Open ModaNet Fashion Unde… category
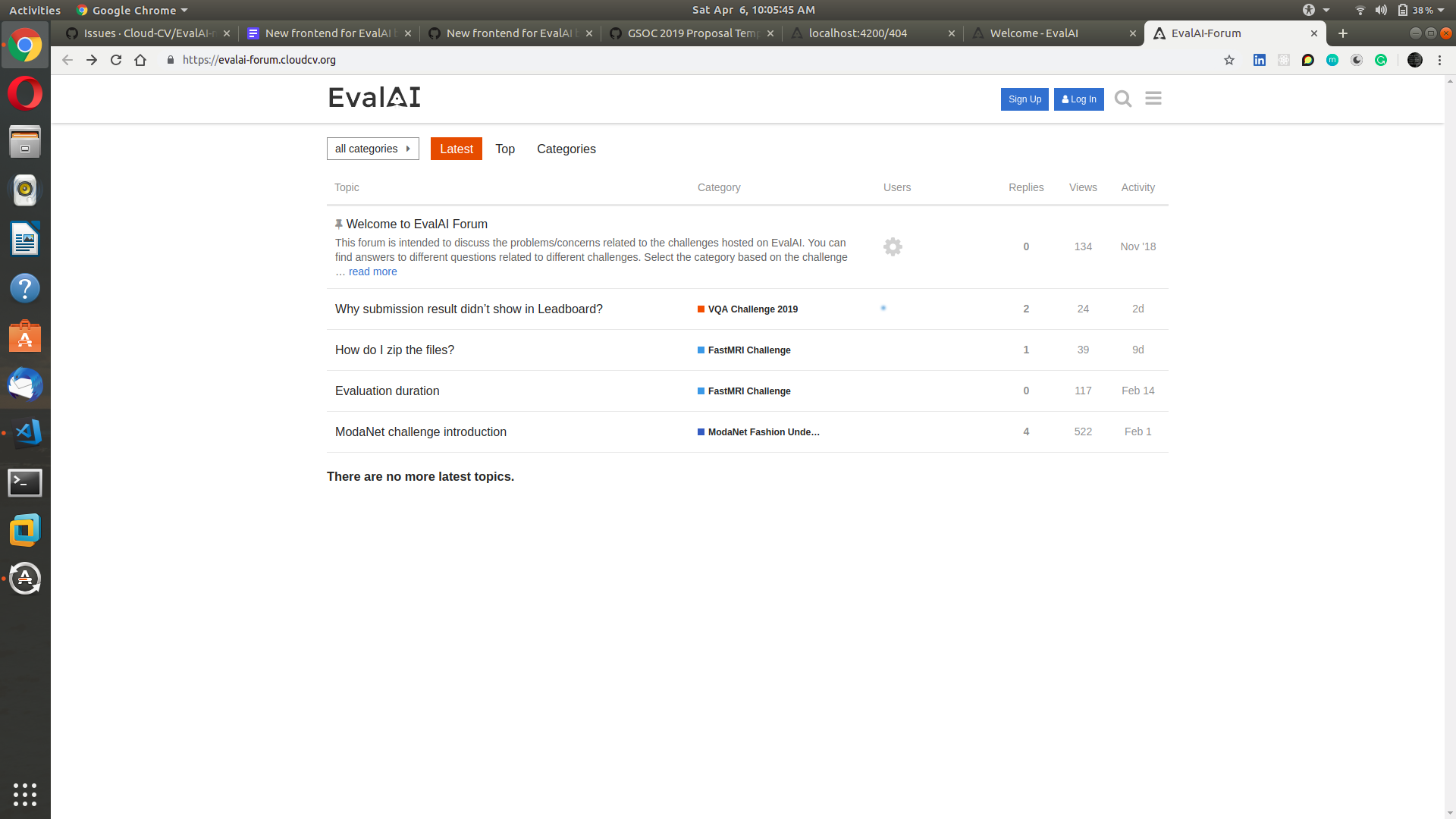Image resolution: width=1456 pixels, height=819 pixels. (758, 432)
